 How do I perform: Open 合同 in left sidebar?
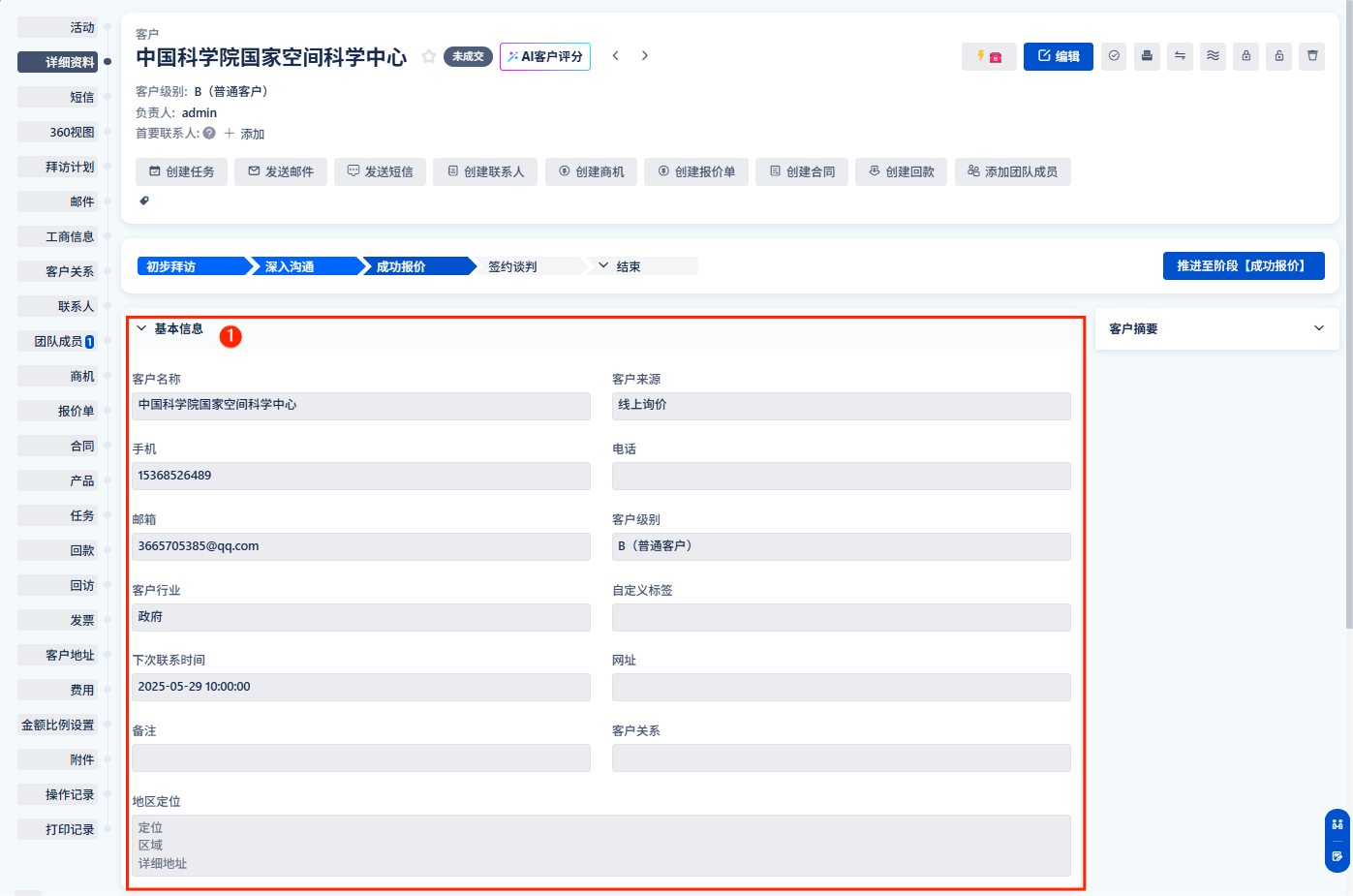pos(57,446)
